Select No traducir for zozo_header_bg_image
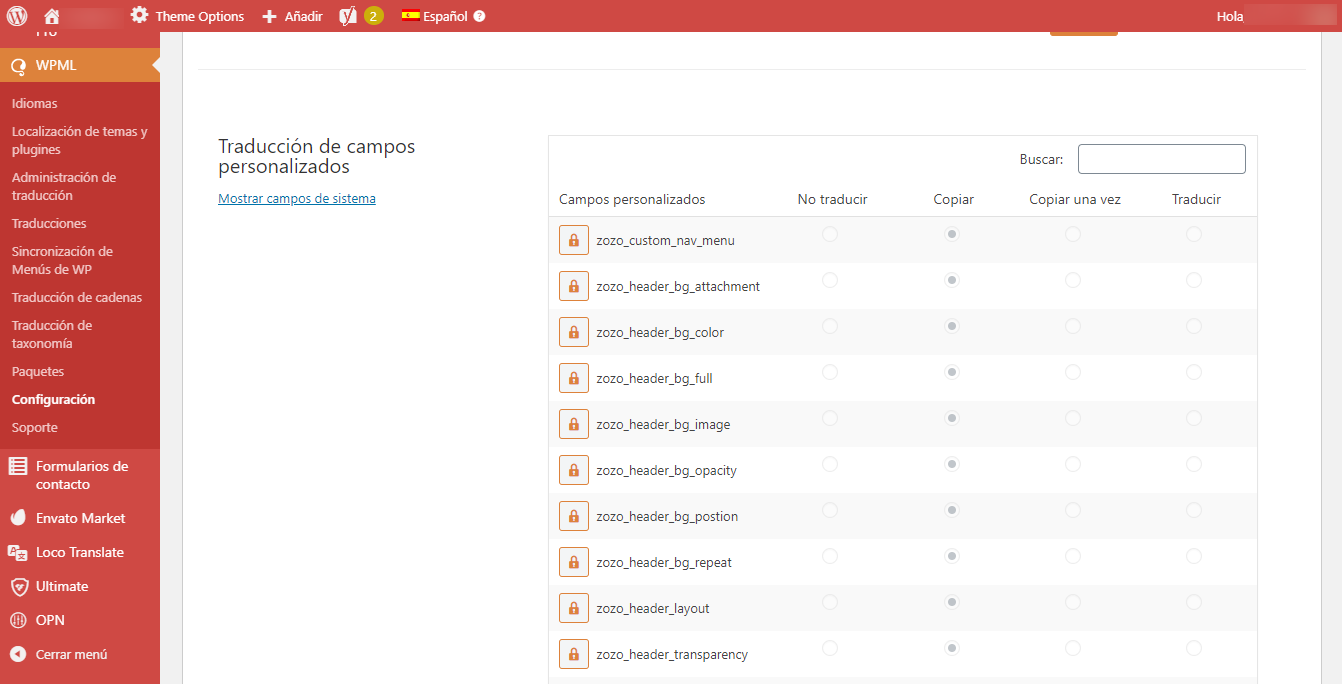The image size is (1342, 684). (x=830, y=418)
